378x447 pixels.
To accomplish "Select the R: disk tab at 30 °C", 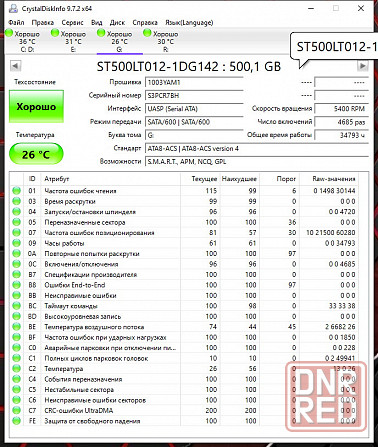I will click(165, 41).
